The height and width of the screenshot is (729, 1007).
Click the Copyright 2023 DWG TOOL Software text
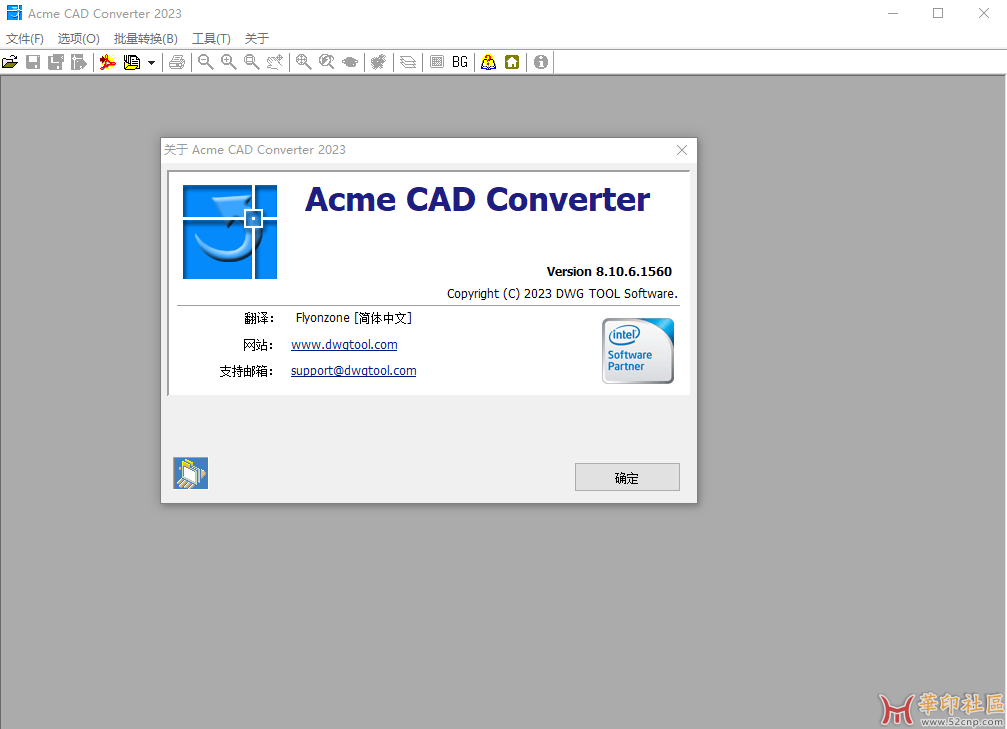(563, 294)
